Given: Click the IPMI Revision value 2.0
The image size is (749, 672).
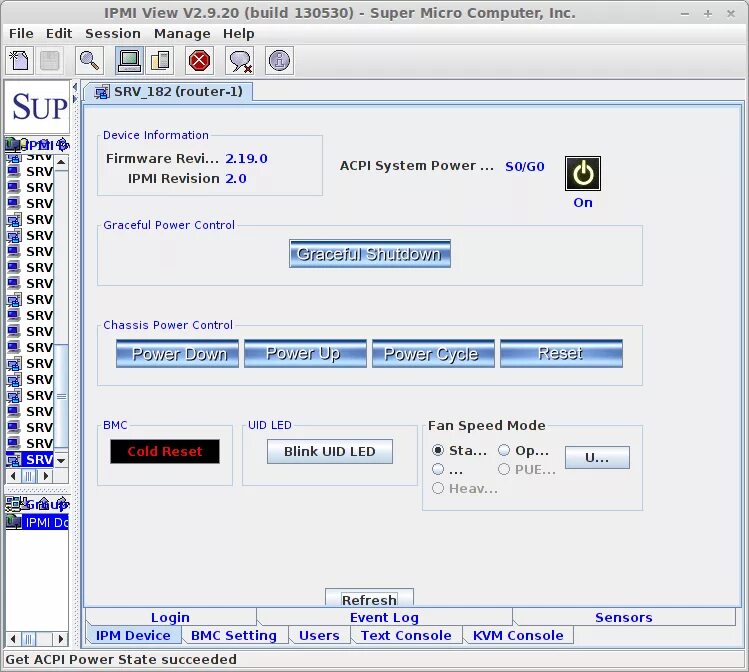Looking at the screenshot, I should (x=236, y=179).
